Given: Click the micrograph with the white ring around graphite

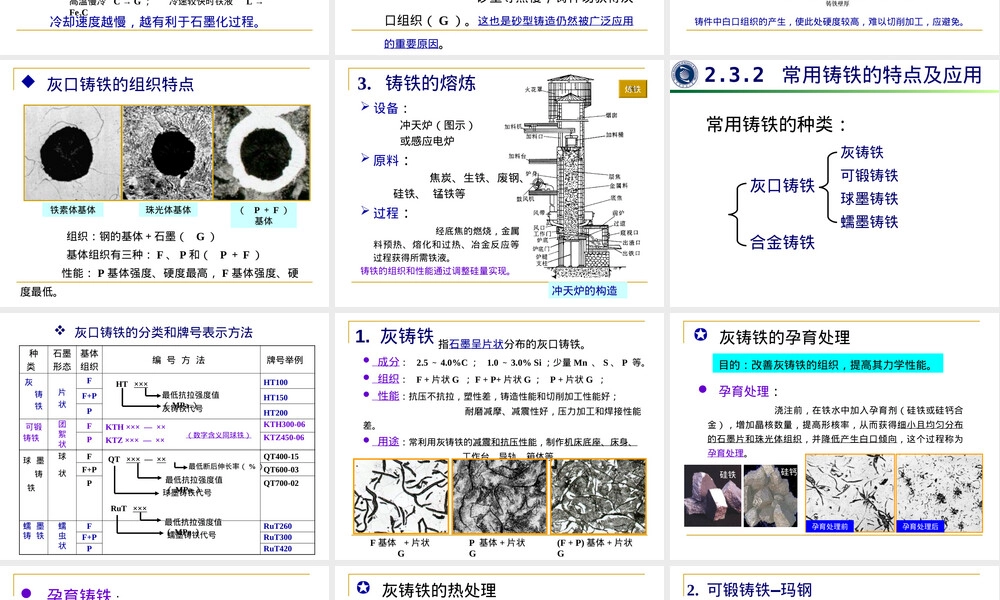Looking at the screenshot, I should coord(262,153).
